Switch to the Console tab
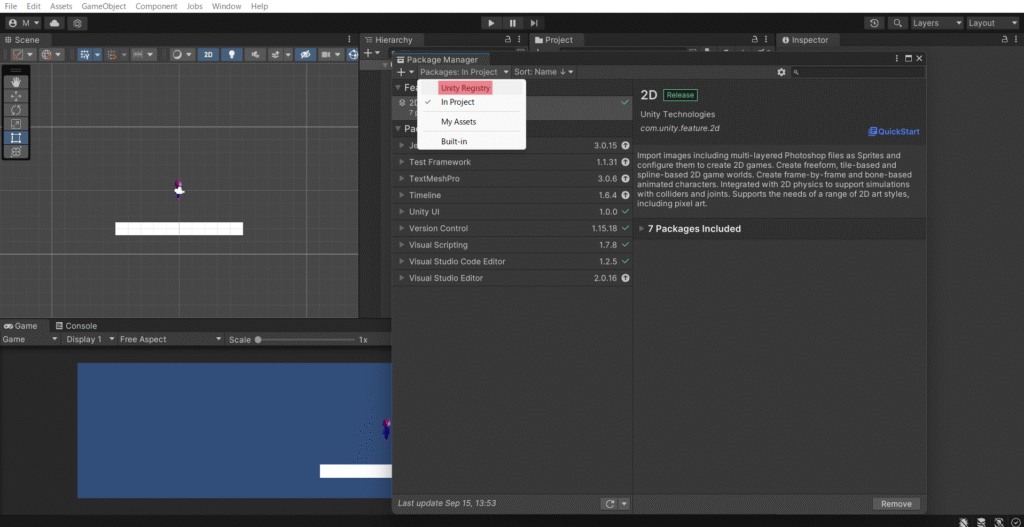The image size is (1024, 527). (x=76, y=326)
